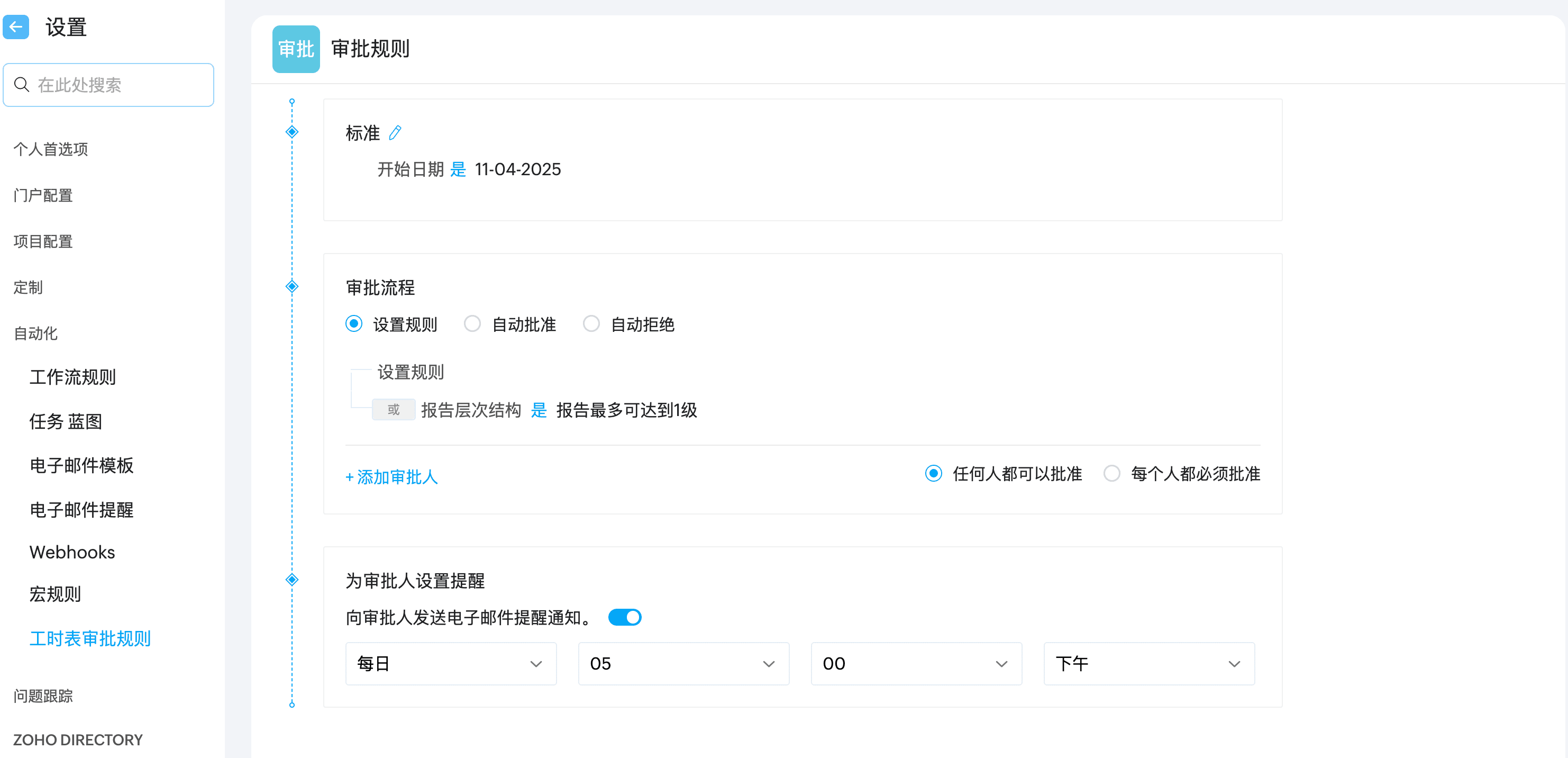Choose 每个人都必须批准 radio option
1568x758 pixels.
coord(1111,473)
